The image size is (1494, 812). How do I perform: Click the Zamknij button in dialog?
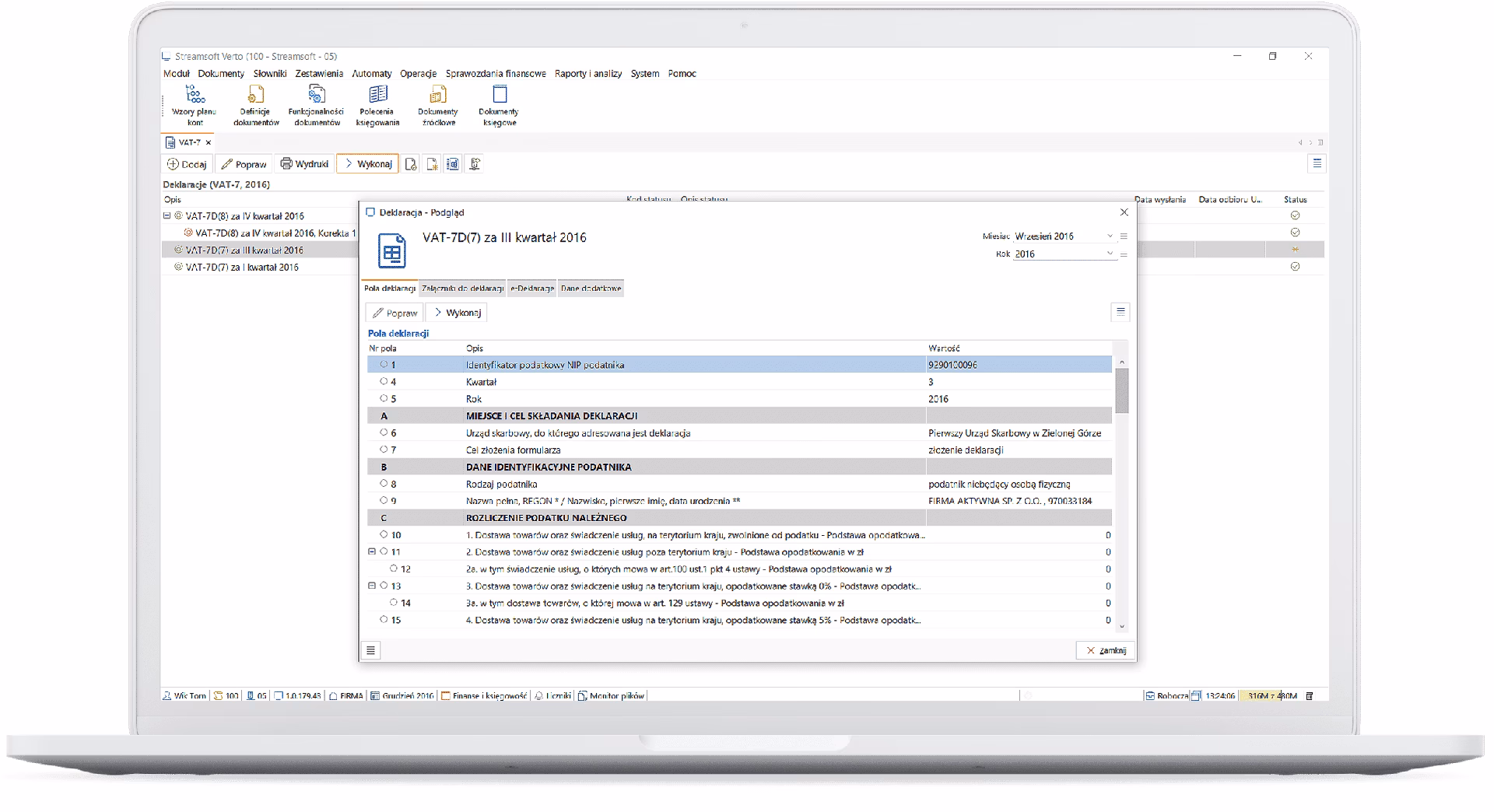click(1106, 650)
